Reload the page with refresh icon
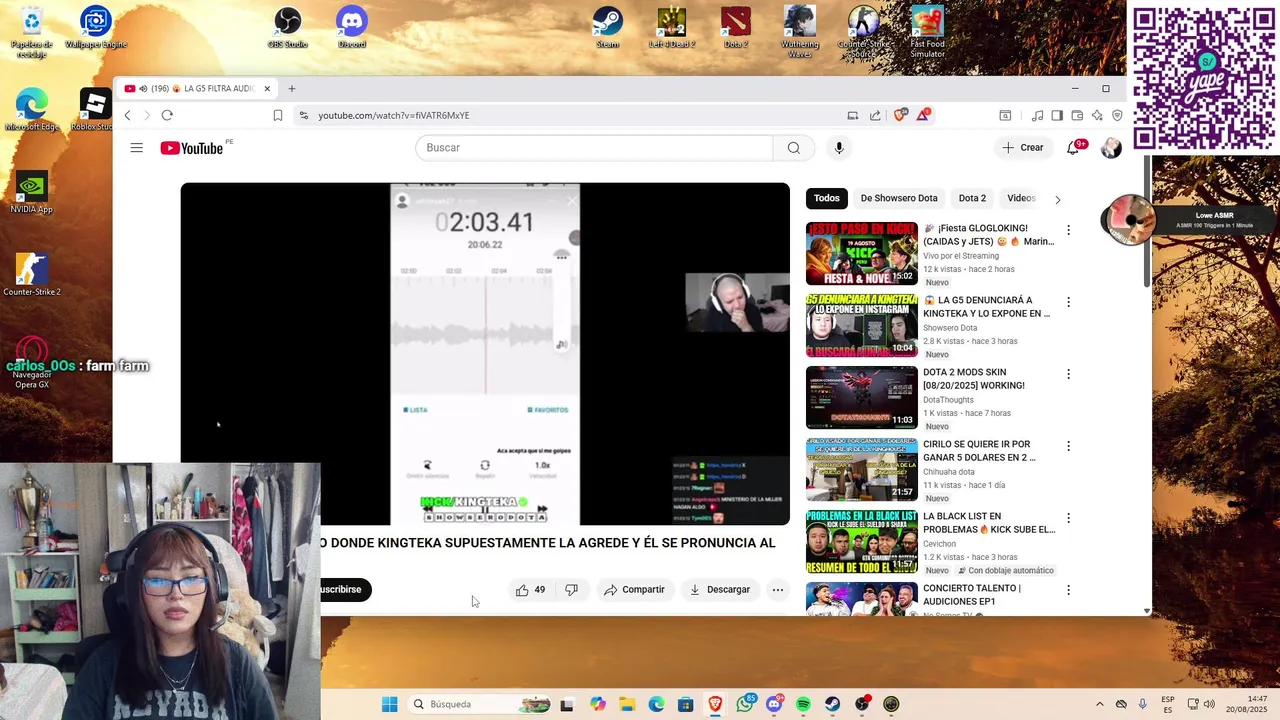The height and width of the screenshot is (720, 1280). point(167,116)
